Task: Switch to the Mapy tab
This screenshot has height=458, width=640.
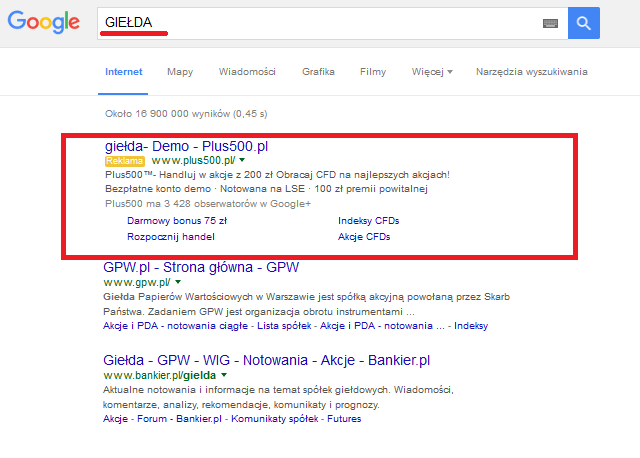Action: [180, 72]
